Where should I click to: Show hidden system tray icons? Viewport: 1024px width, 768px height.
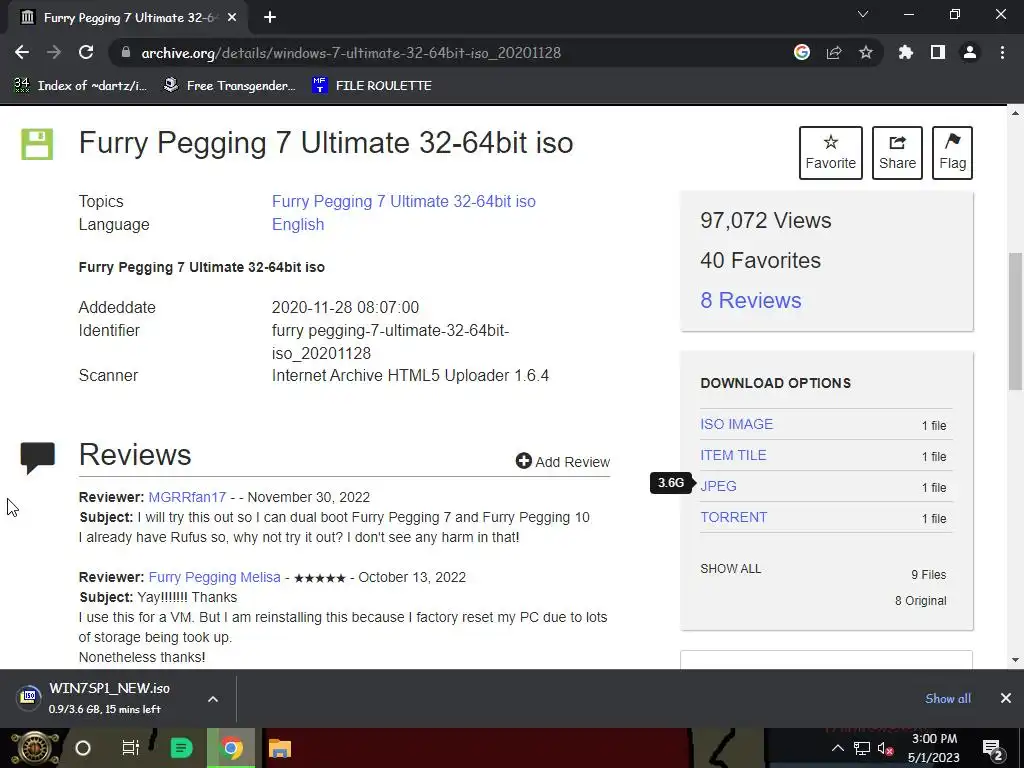pyautogui.click(x=837, y=748)
